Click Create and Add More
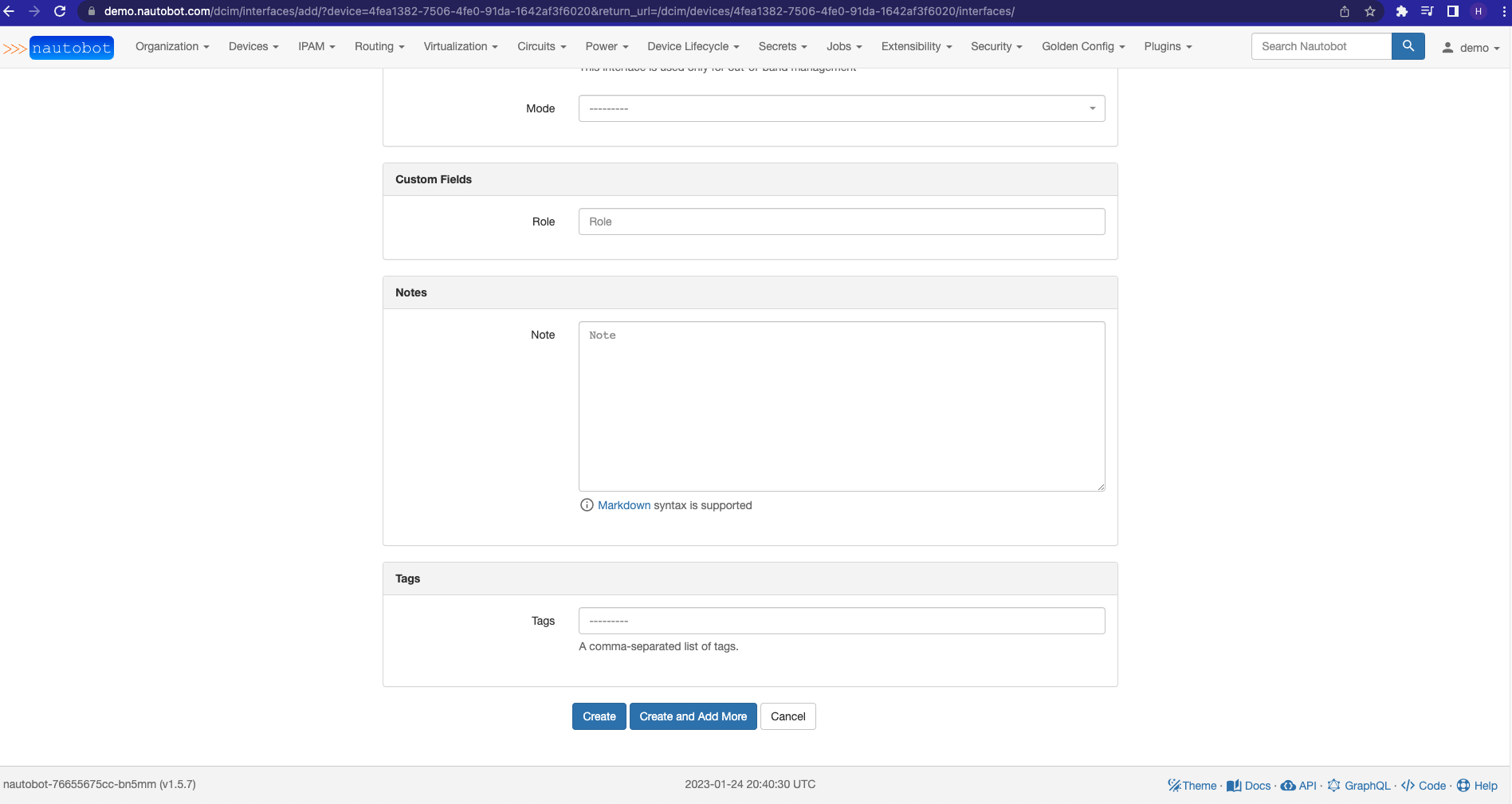The height and width of the screenshot is (804, 1512). click(693, 716)
